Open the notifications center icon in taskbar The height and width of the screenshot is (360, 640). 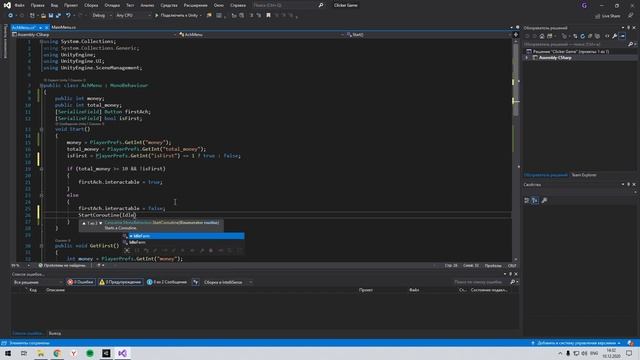coord(629,353)
